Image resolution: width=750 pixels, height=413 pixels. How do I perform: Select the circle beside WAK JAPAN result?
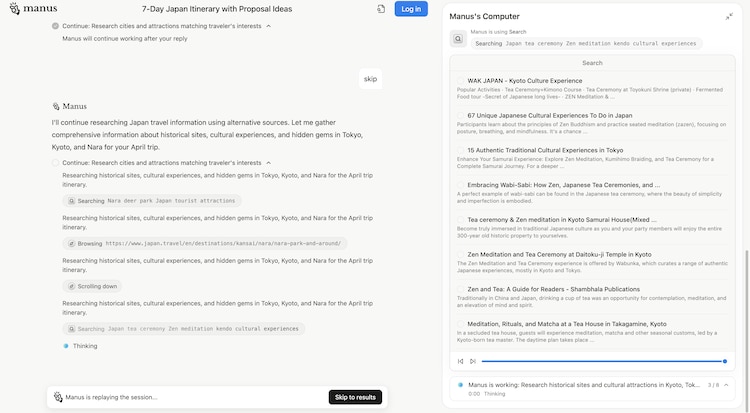[461, 80]
